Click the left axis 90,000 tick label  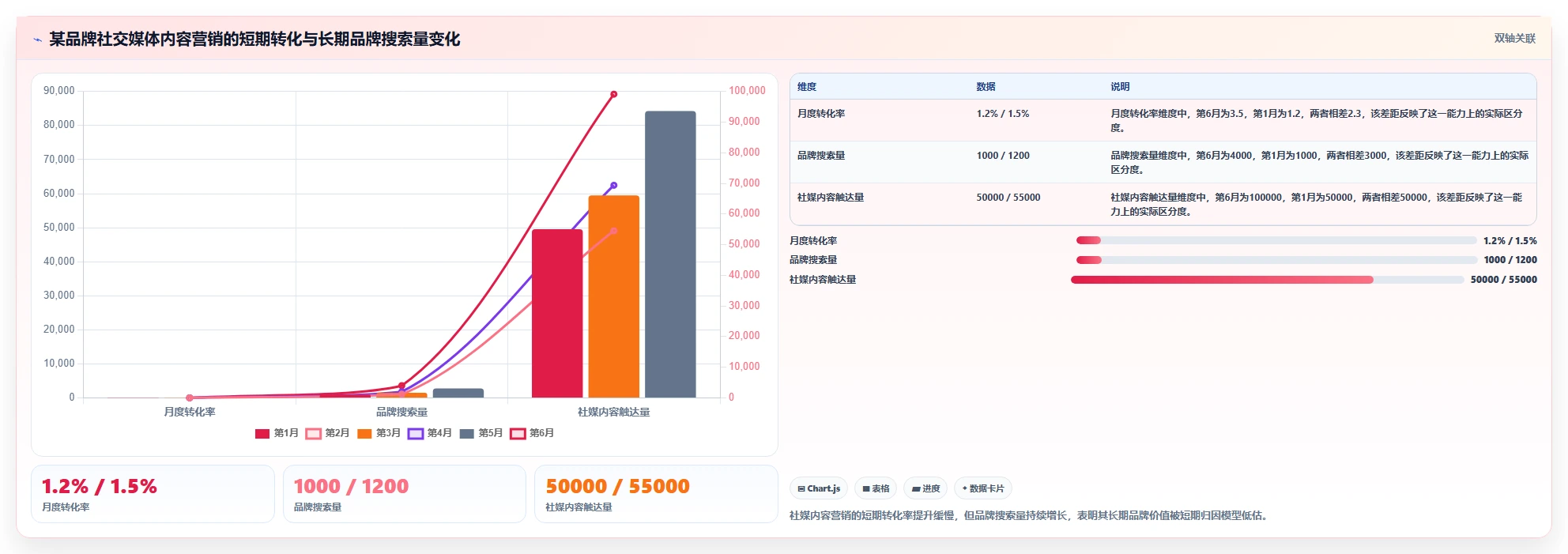click(59, 91)
